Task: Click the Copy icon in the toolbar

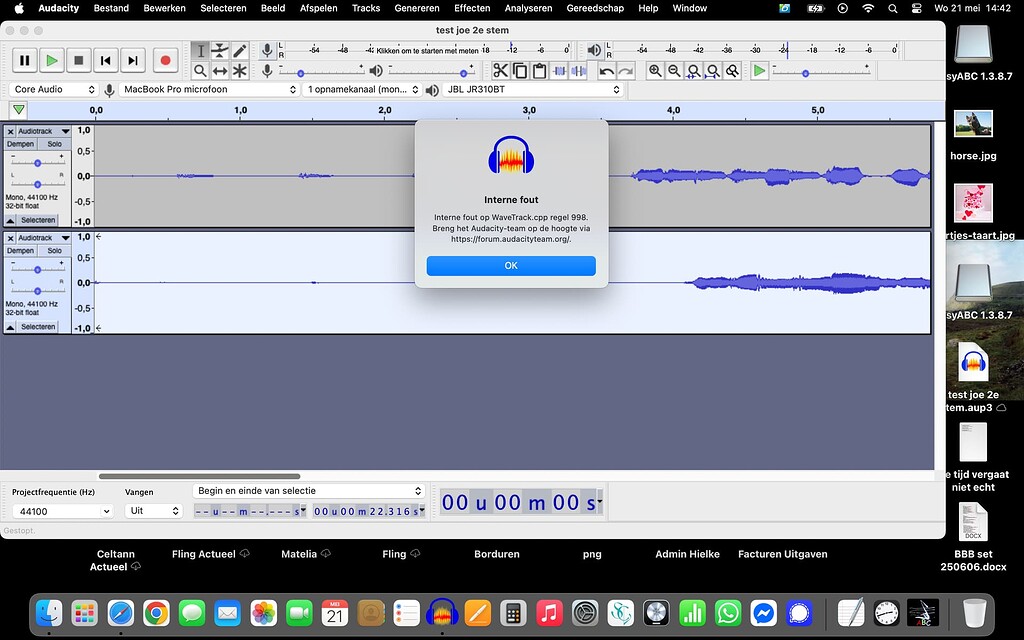Action: click(x=519, y=70)
